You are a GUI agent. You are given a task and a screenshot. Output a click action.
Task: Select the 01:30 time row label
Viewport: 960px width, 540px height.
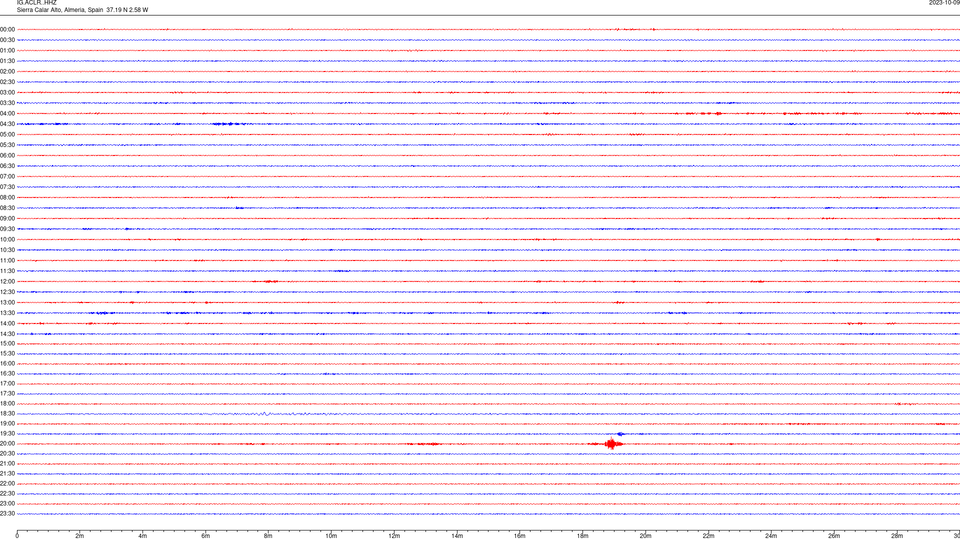[x=7, y=61]
